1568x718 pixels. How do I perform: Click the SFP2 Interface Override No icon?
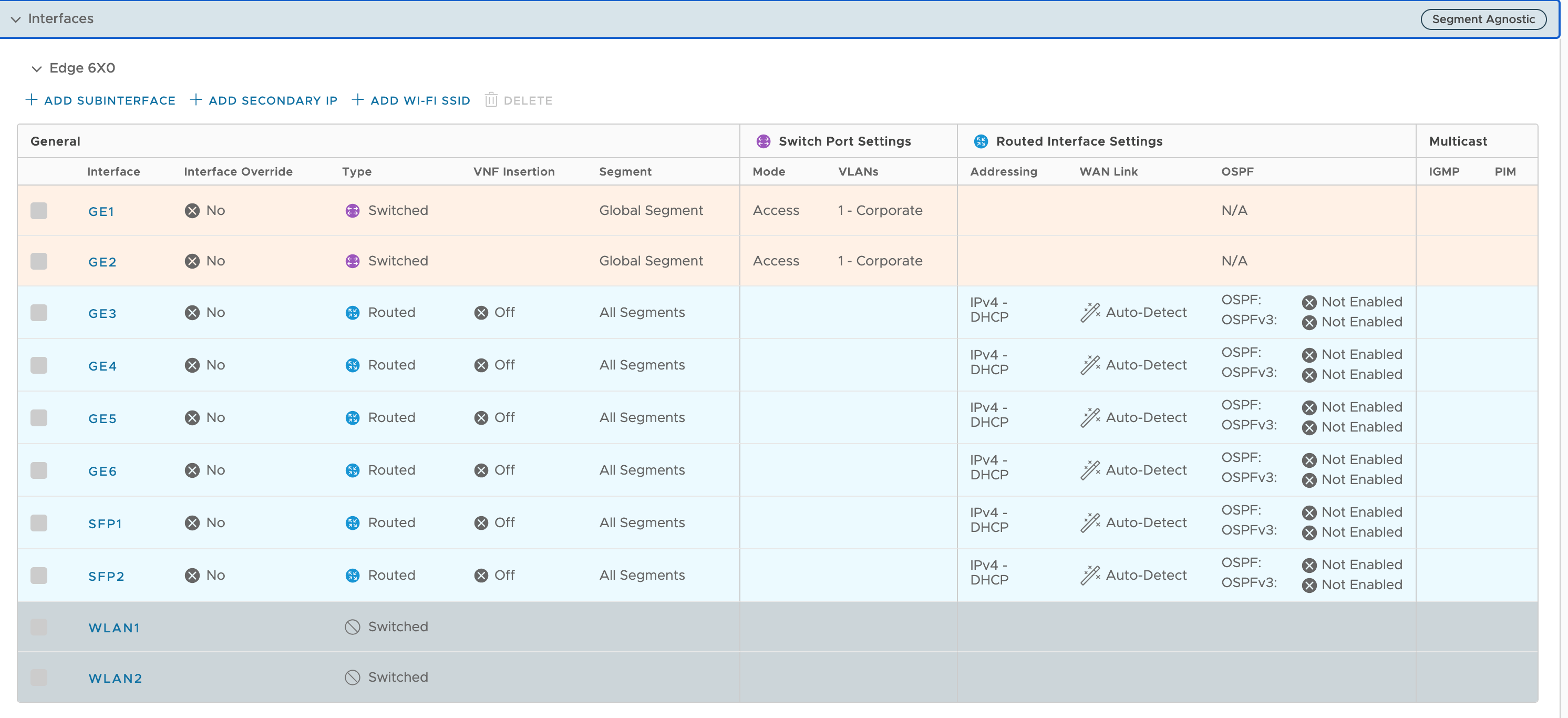192,576
